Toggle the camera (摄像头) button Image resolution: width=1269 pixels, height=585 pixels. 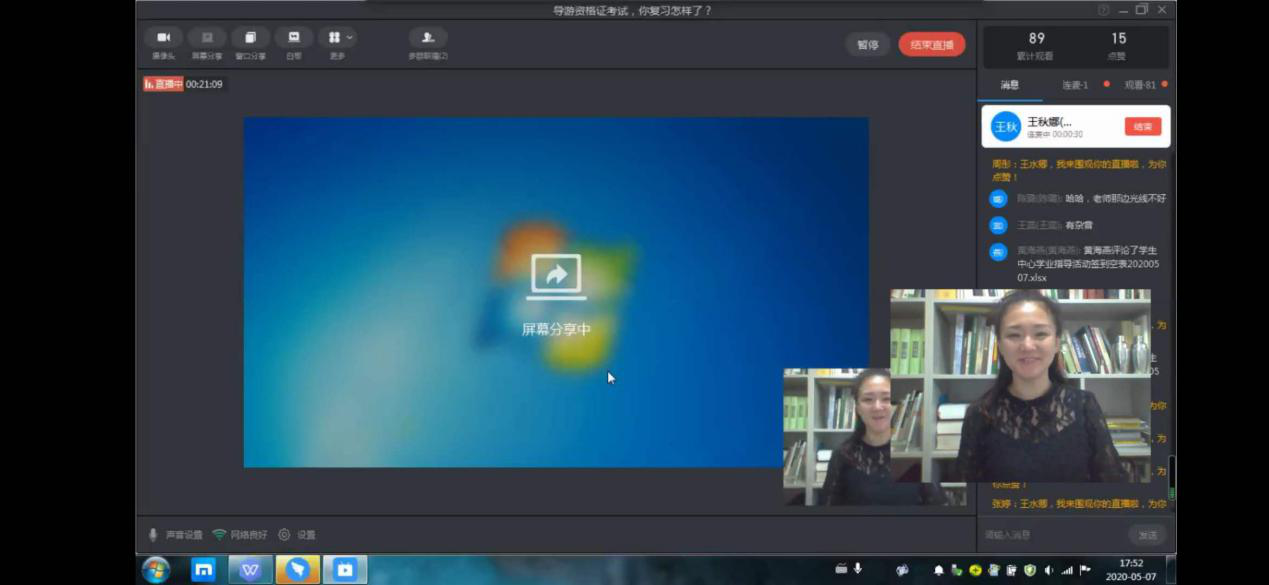point(163,38)
